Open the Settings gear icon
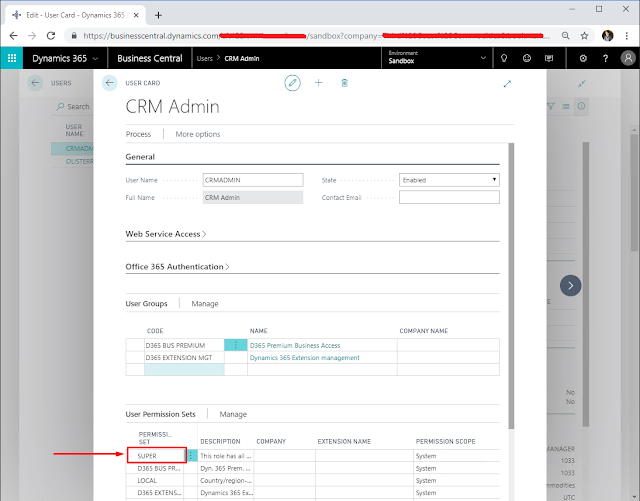 point(583,58)
